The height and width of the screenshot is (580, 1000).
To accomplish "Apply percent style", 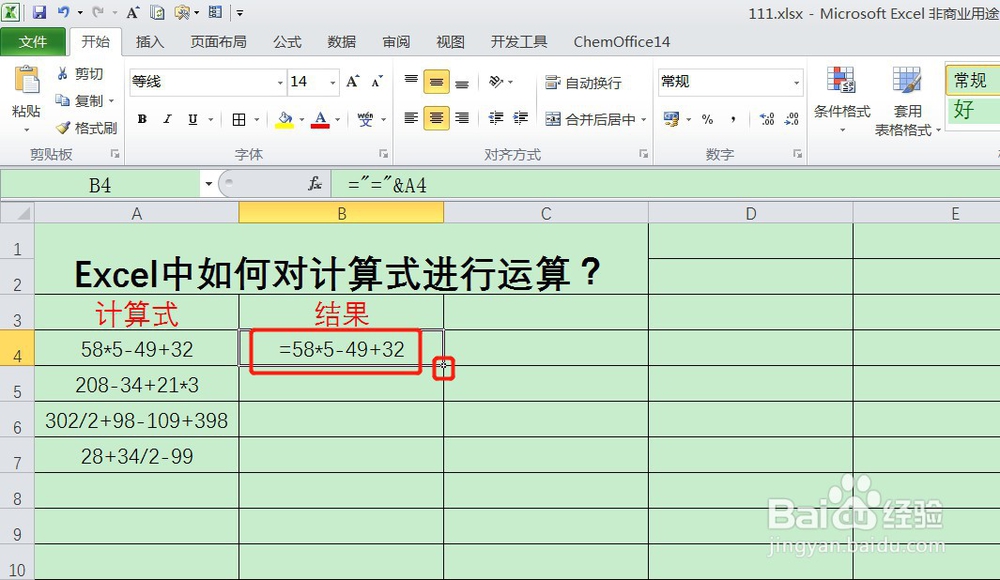I will 707,119.
